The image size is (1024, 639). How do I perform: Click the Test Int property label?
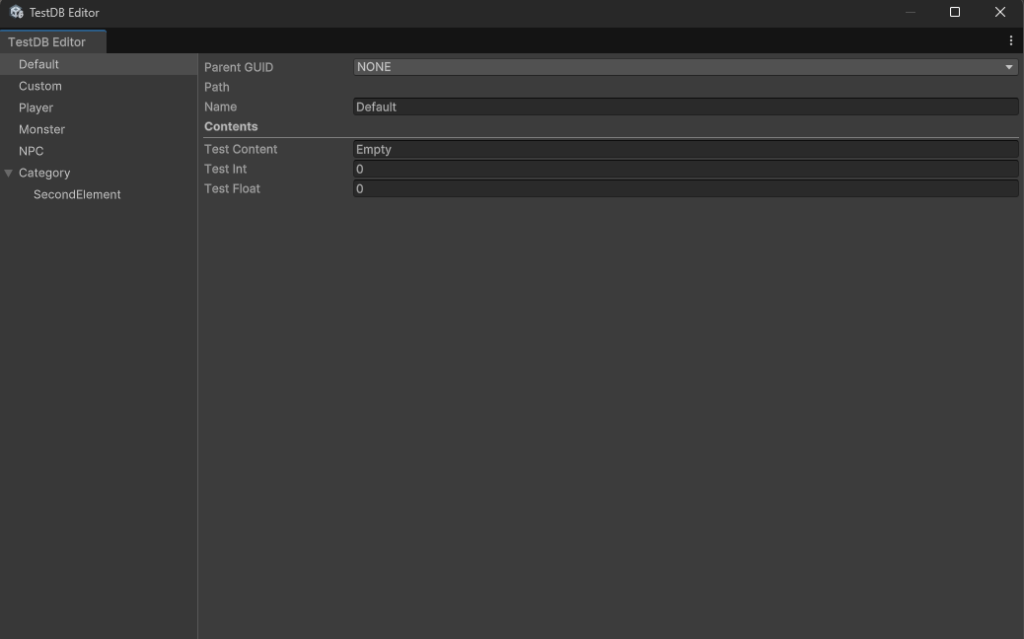(226, 169)
